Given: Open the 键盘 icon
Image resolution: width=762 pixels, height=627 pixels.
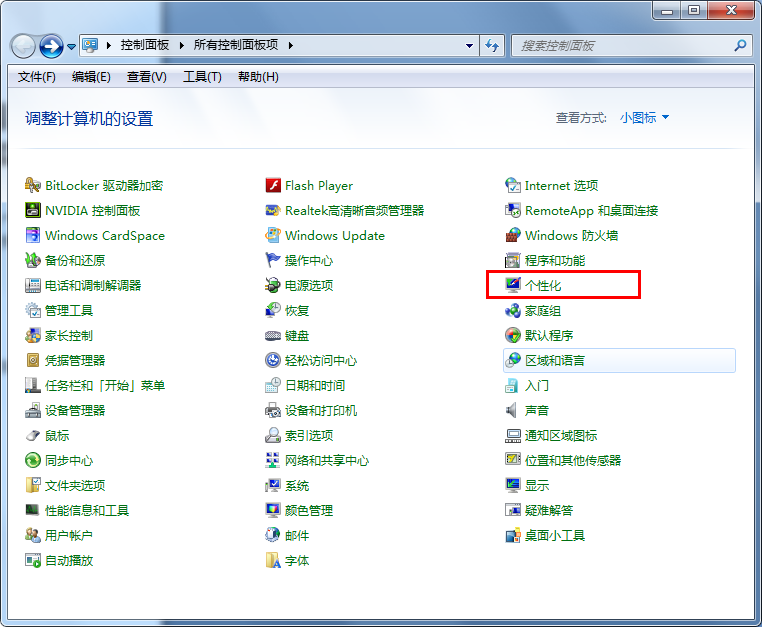Looking at the screenshot, I should click(x=273, y=335).
